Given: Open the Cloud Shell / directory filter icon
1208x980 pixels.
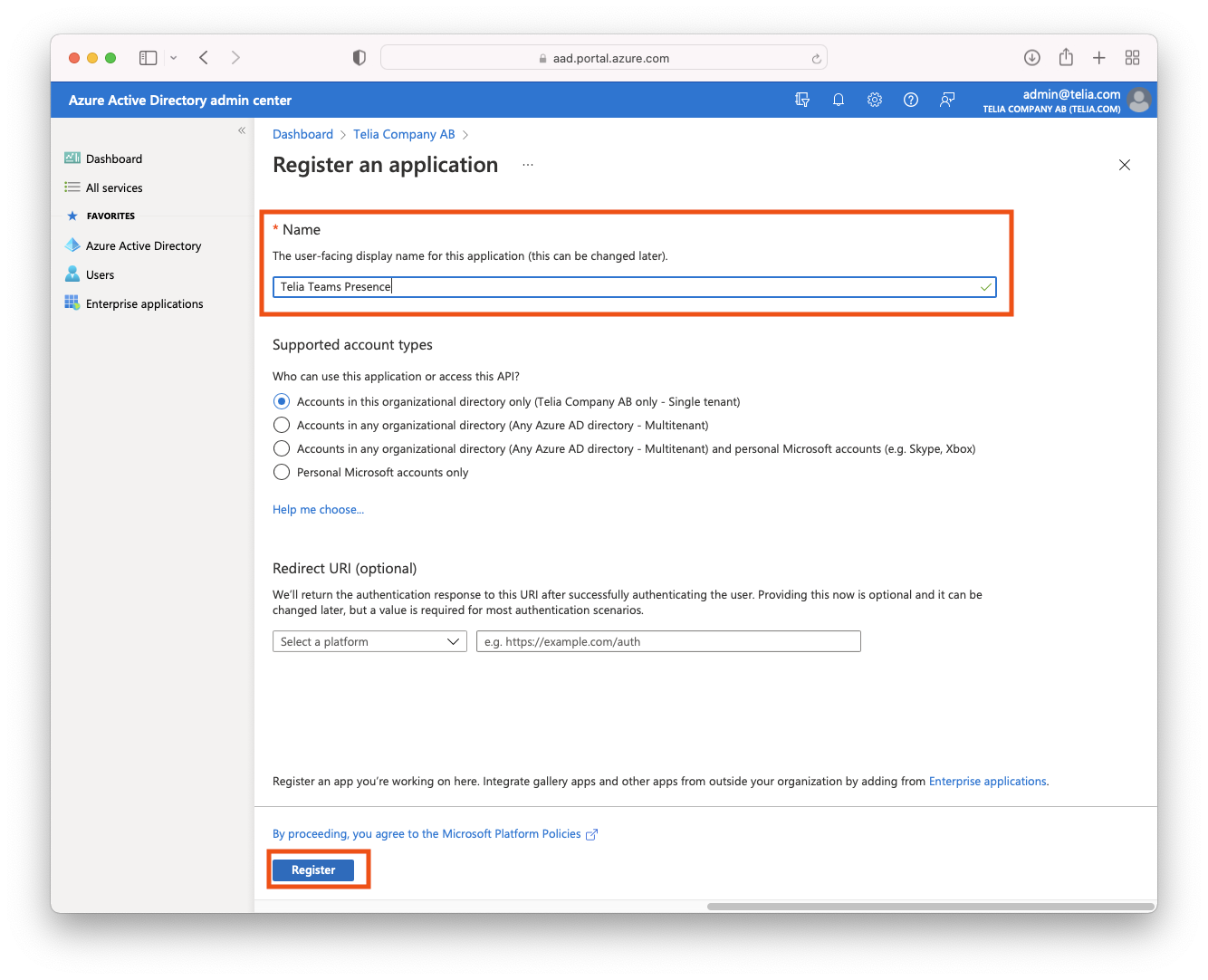Looking at the screenshot, I should click(x=802, y=100).
